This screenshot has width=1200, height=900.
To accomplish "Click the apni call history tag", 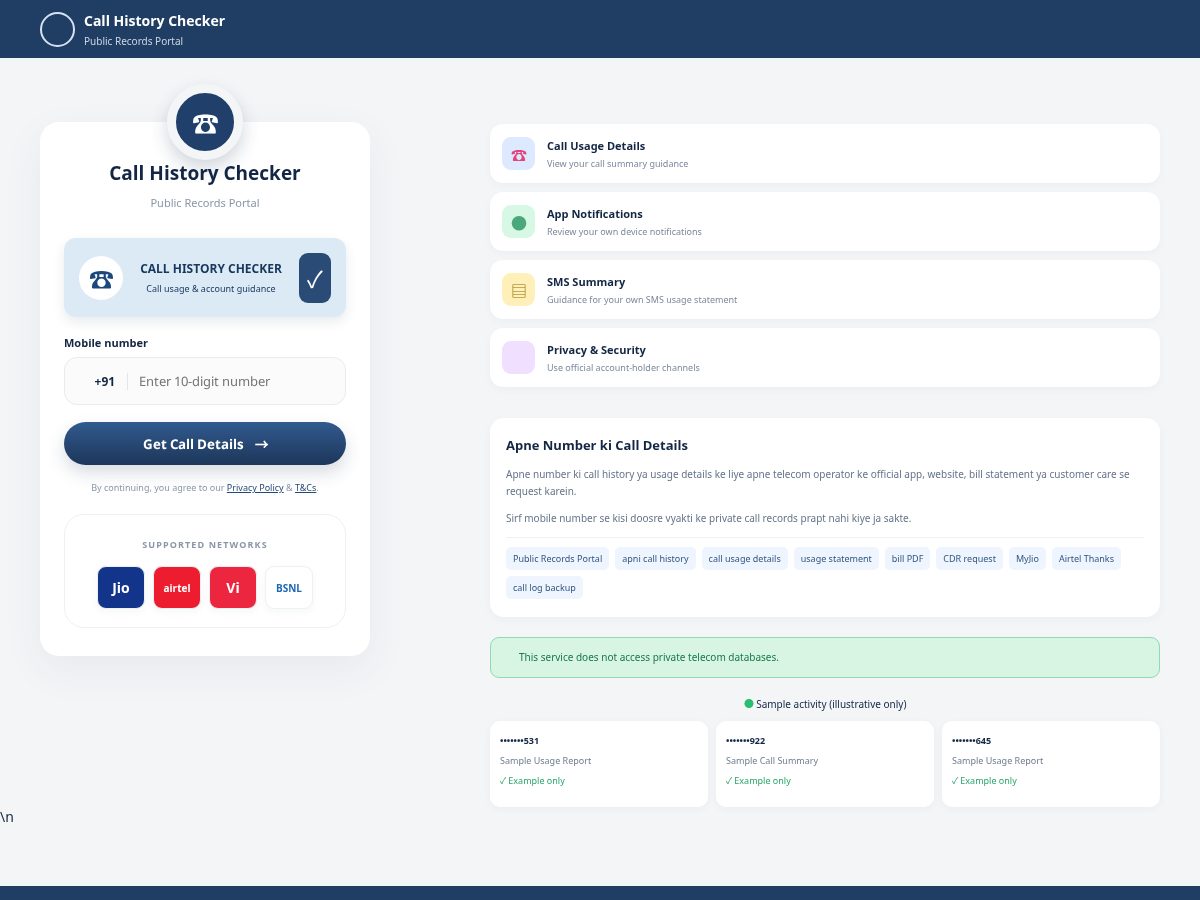I will 655,559.
